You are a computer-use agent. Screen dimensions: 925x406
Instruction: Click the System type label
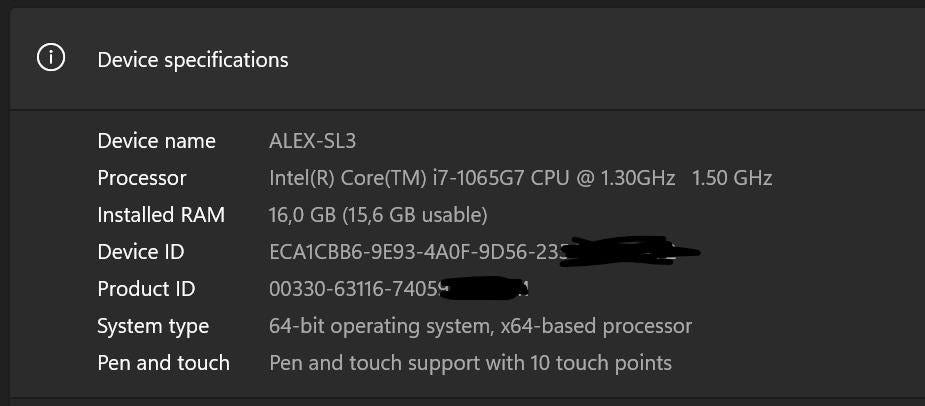pos(153,326)
